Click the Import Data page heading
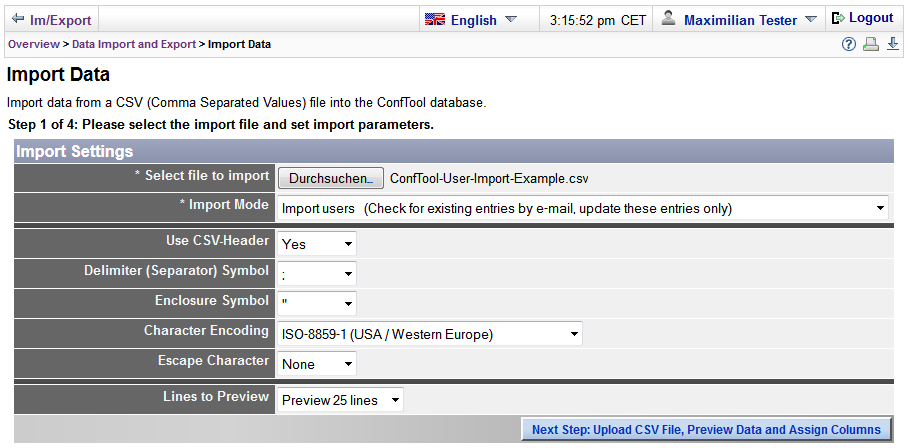Image resolution: width=908 pixels, height=448 pixels. [x=58, y=75]
